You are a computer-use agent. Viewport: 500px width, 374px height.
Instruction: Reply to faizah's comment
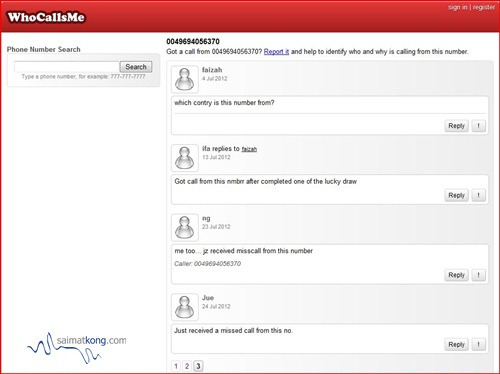pos(456,126)
